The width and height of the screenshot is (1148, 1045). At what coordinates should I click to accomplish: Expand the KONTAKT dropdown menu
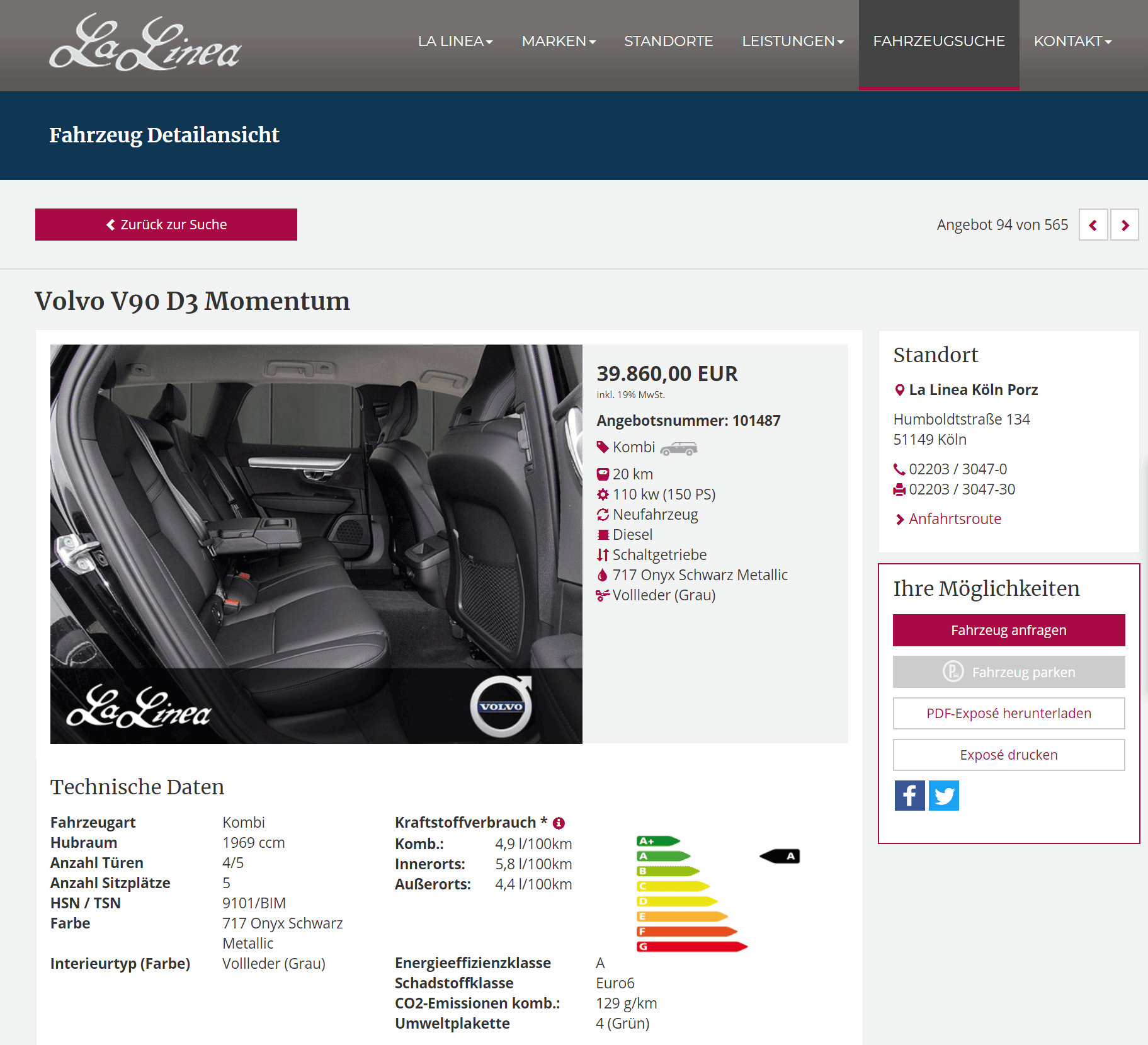(x=1072, y=42)
